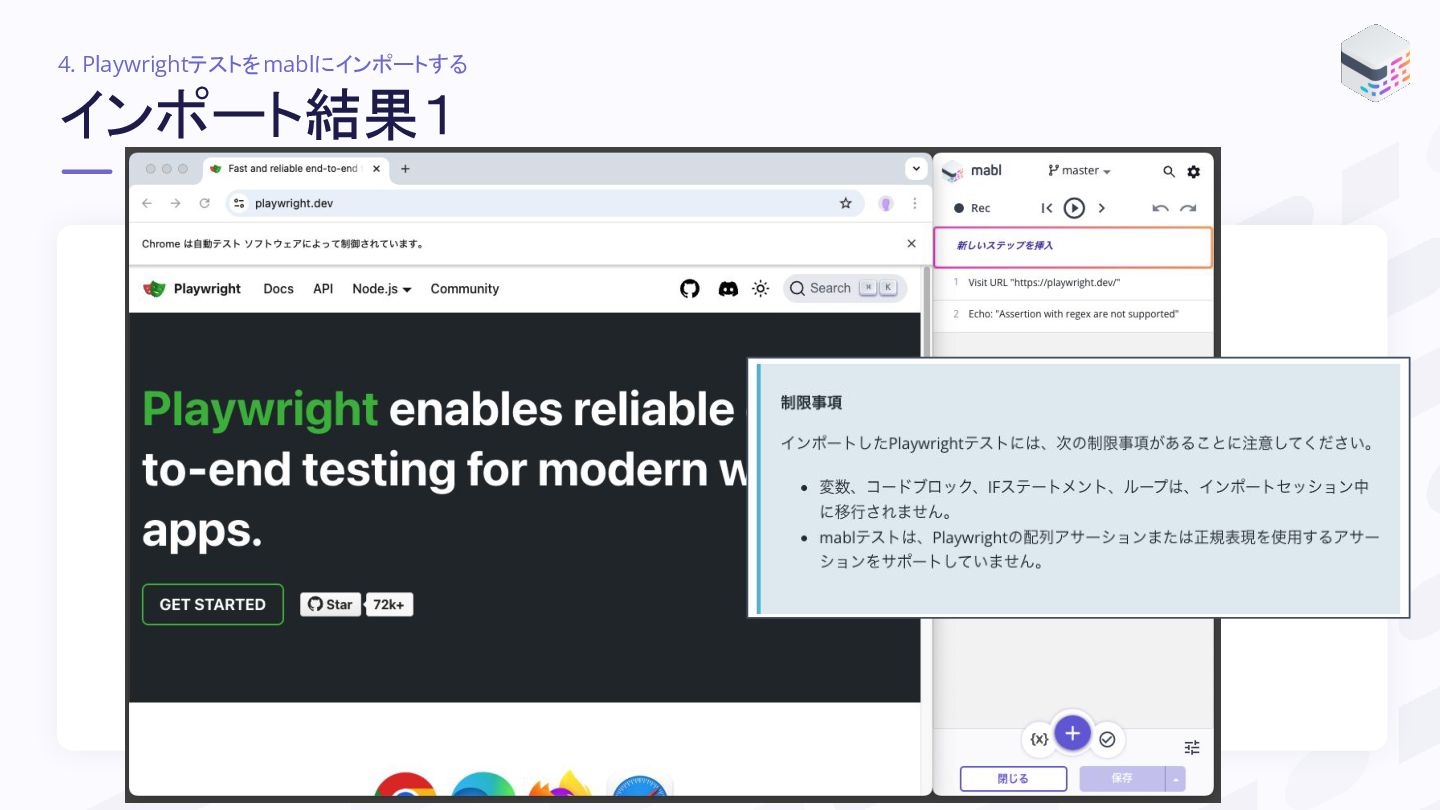The height and width of the screenshot is (810, 1440).
Task: Toggle the Rec recording button
Action: pyautogui.click(x=972, y=208)
